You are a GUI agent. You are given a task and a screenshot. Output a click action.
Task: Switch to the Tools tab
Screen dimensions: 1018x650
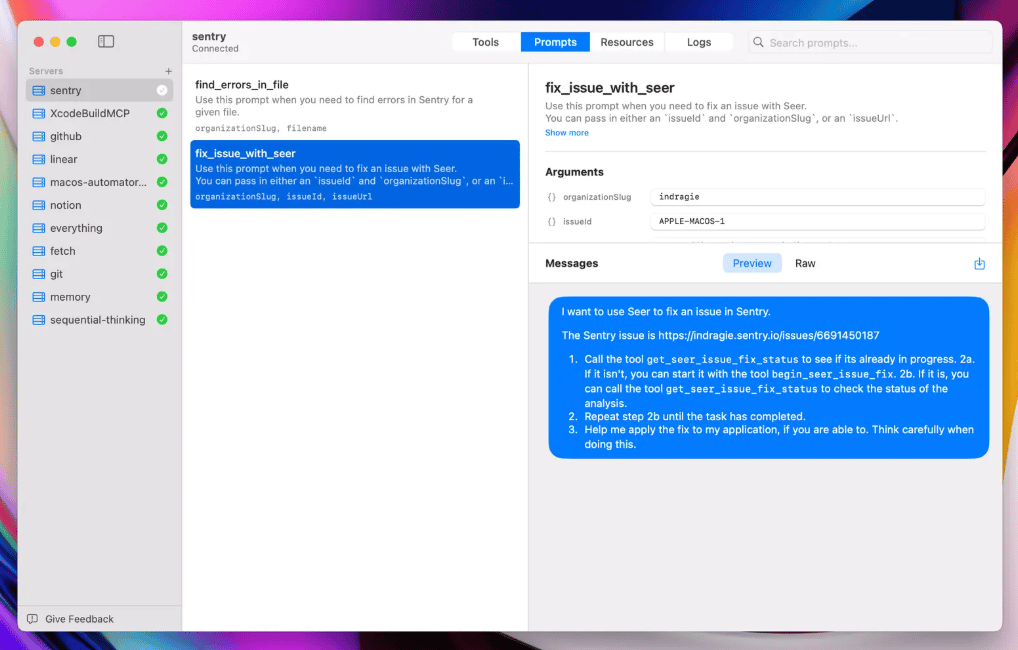click(x=486, y=42)
